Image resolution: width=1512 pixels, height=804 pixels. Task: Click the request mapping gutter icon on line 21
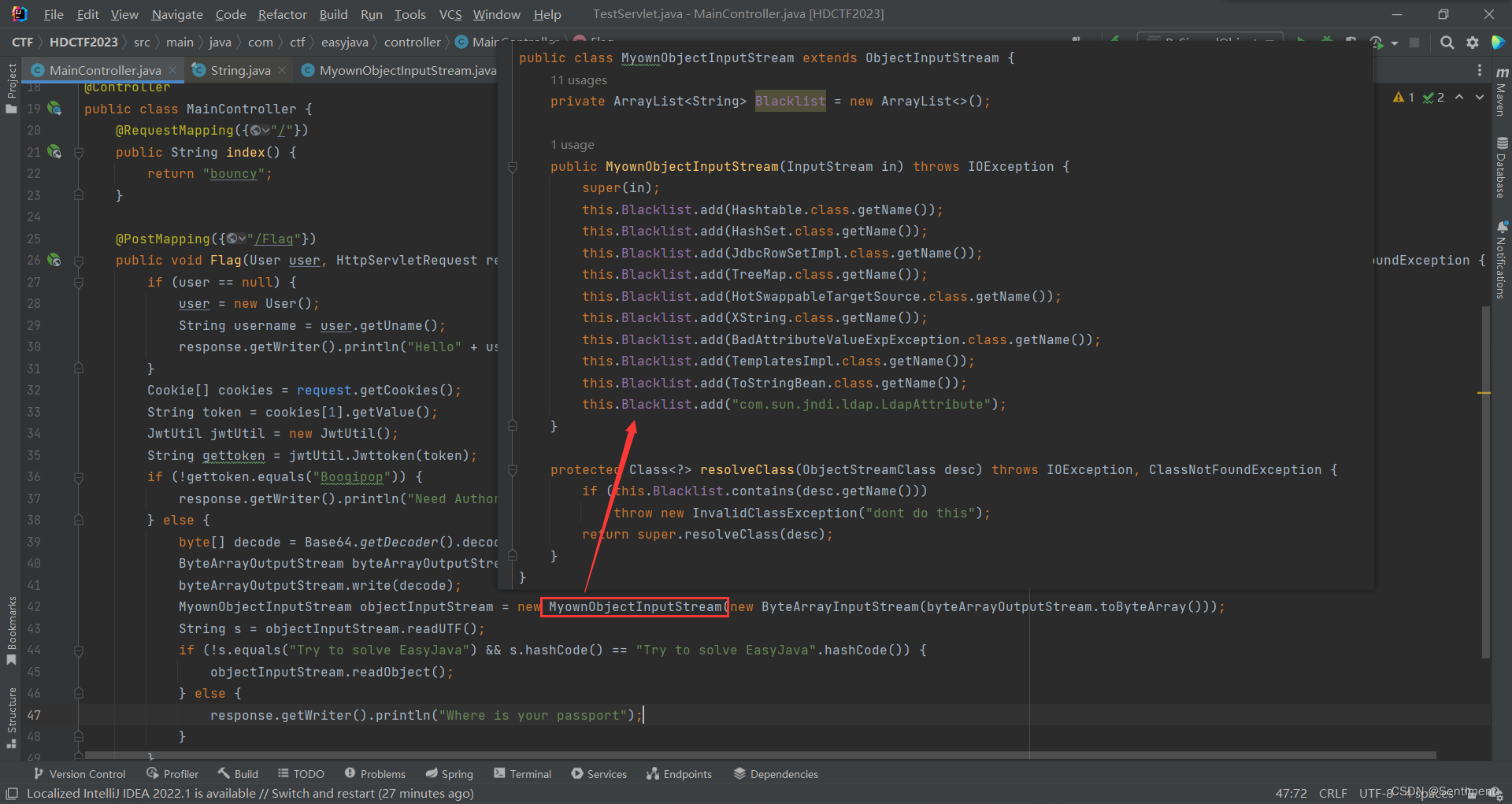click(x=54, y=151)
